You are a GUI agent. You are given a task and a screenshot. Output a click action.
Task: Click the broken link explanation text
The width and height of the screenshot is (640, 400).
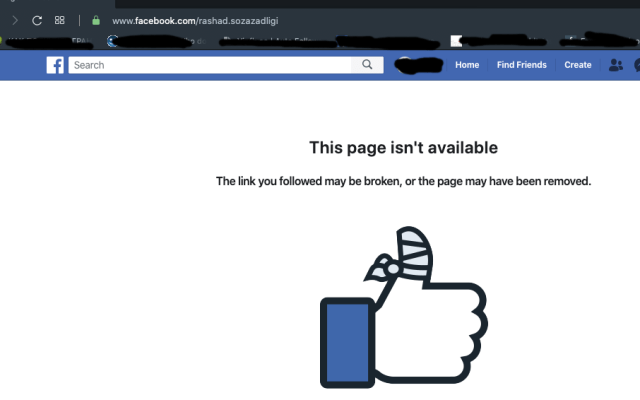[403, 181]
